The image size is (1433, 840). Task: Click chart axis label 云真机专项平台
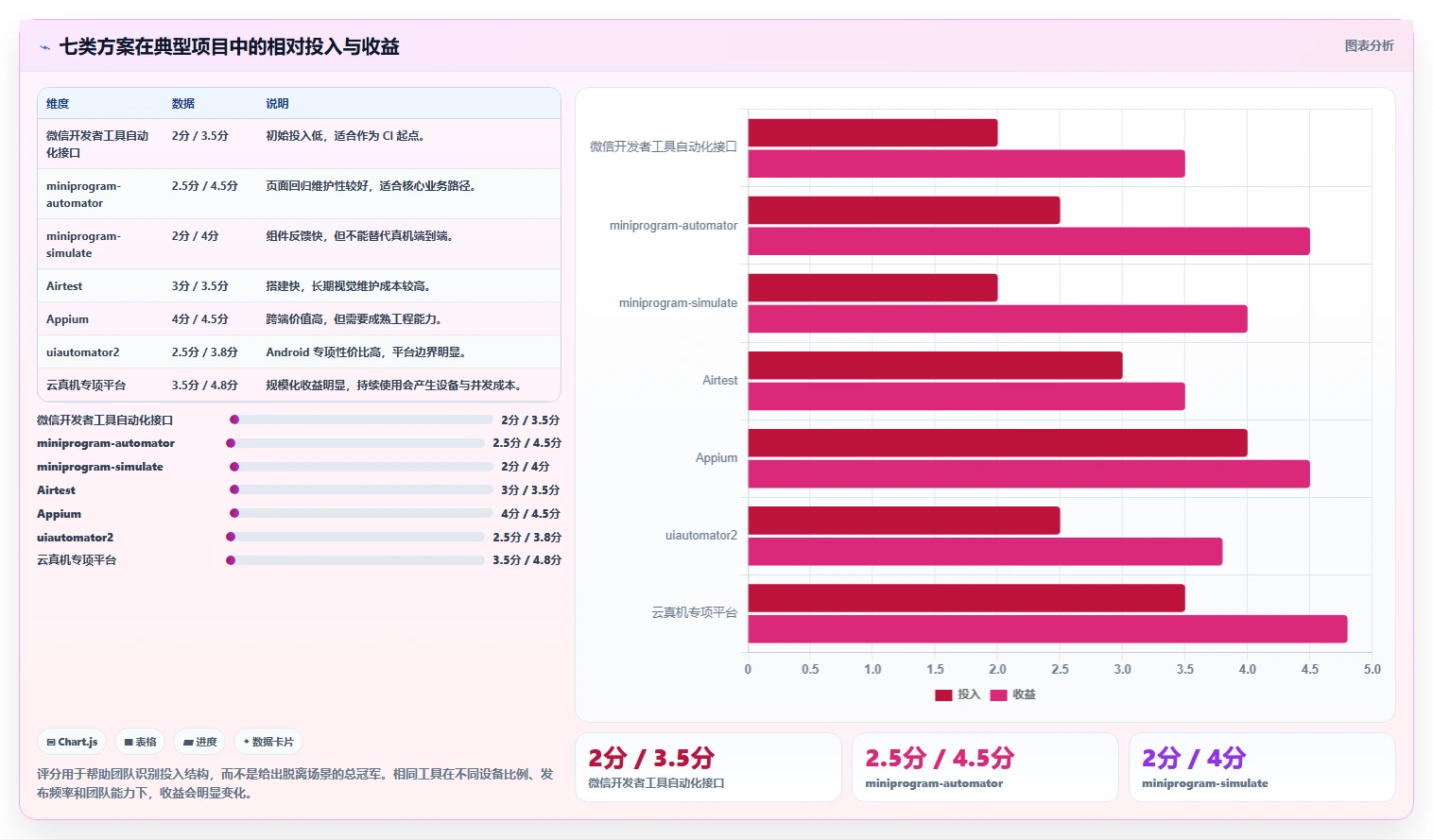coord(694,613)
